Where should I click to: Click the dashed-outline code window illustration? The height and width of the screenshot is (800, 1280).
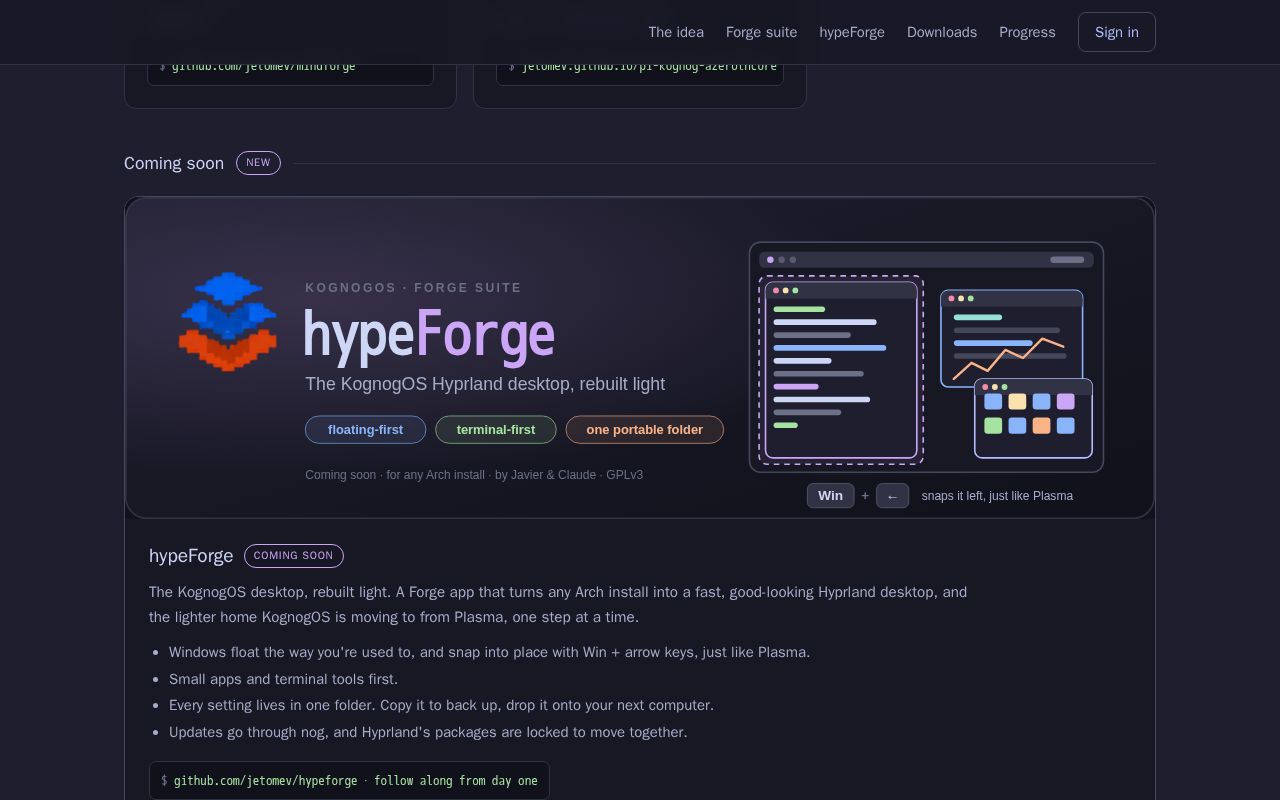click(841, 370)
